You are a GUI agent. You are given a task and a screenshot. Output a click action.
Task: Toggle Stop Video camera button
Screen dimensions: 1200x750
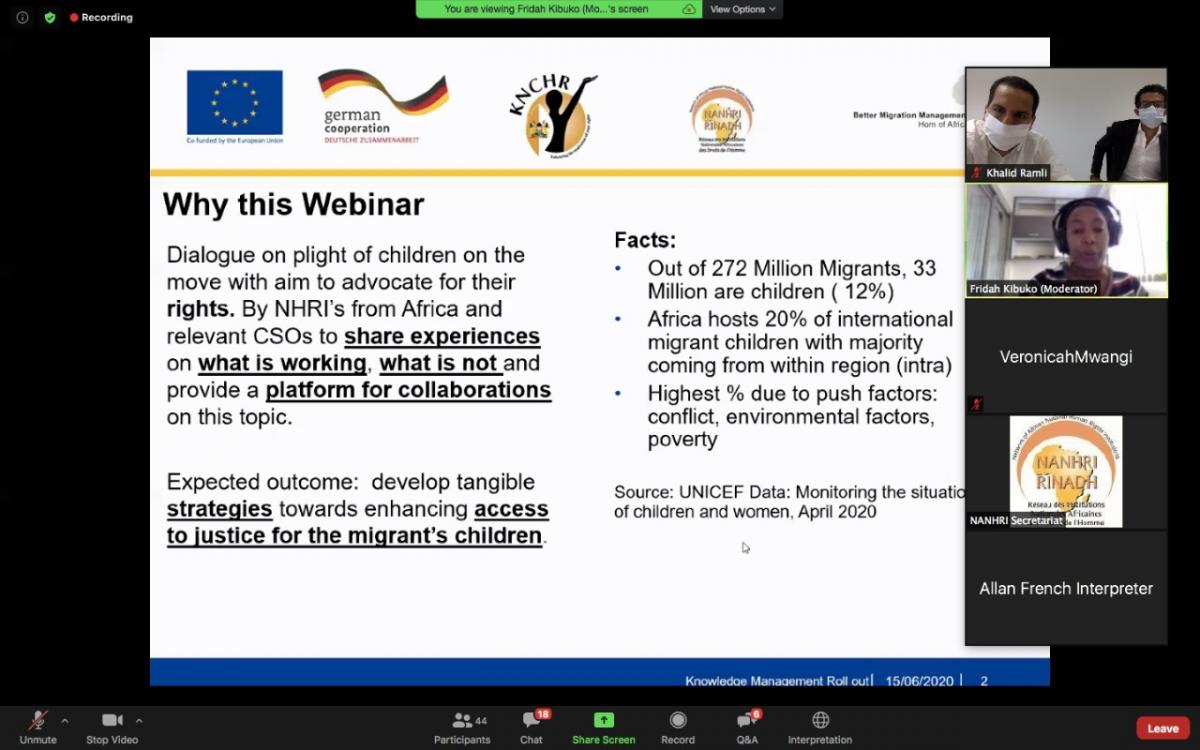pos(112,721)
